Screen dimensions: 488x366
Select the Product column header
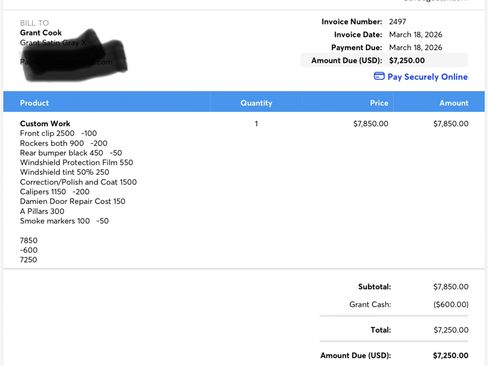34,103
